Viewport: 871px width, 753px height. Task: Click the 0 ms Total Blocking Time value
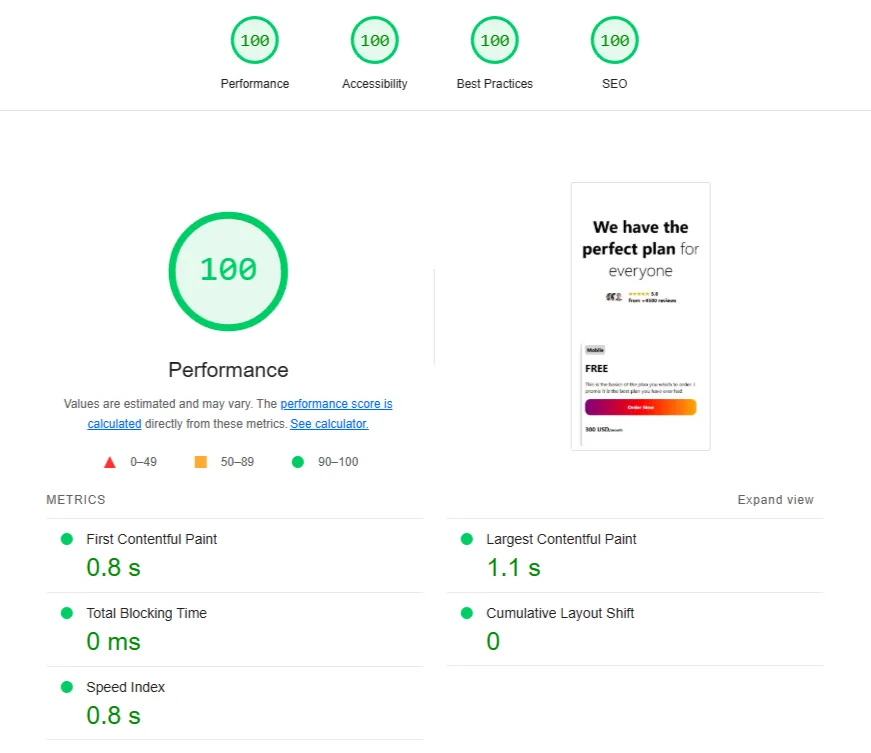[x=113, y=641]
